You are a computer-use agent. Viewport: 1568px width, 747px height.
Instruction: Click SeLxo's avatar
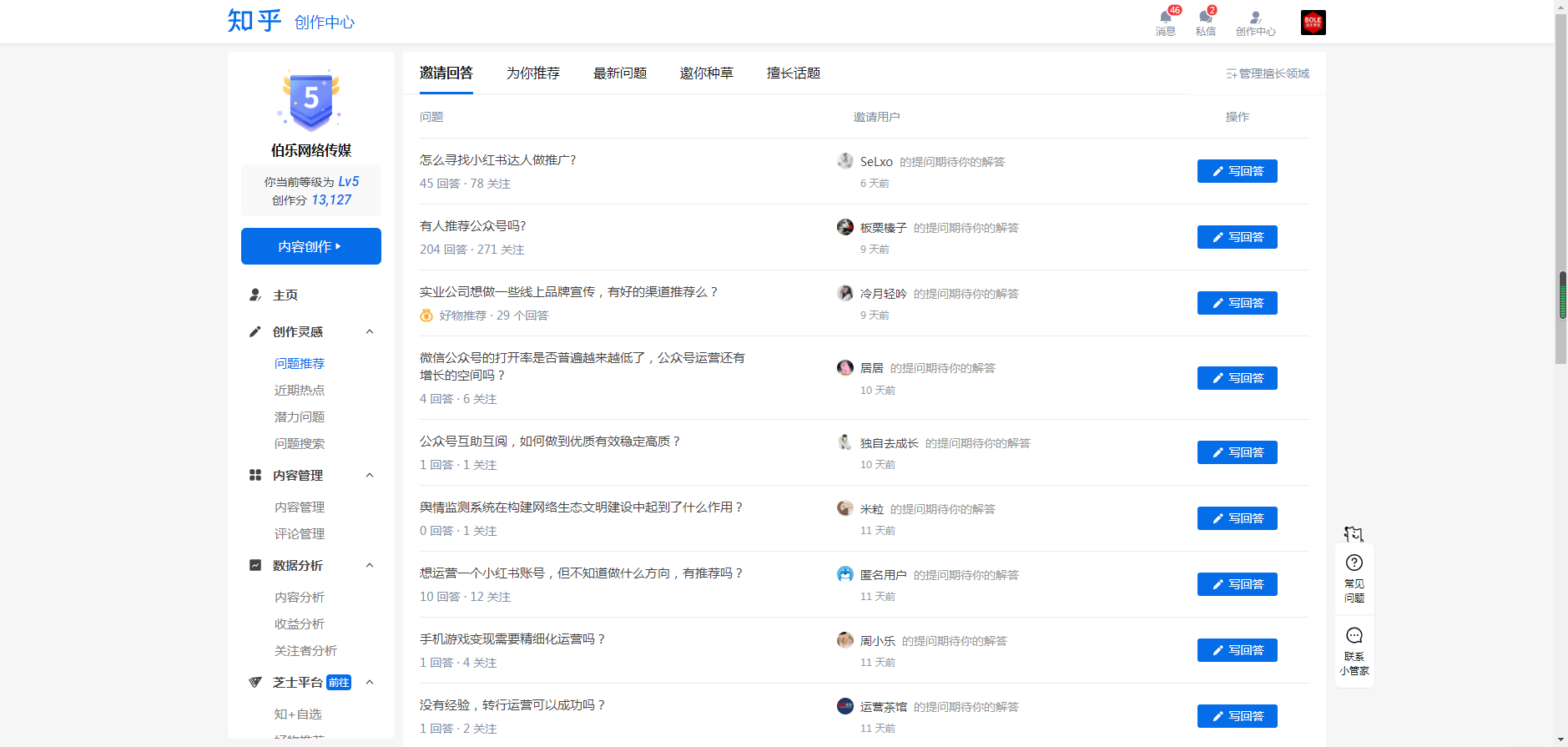click(x=845, y=161)
